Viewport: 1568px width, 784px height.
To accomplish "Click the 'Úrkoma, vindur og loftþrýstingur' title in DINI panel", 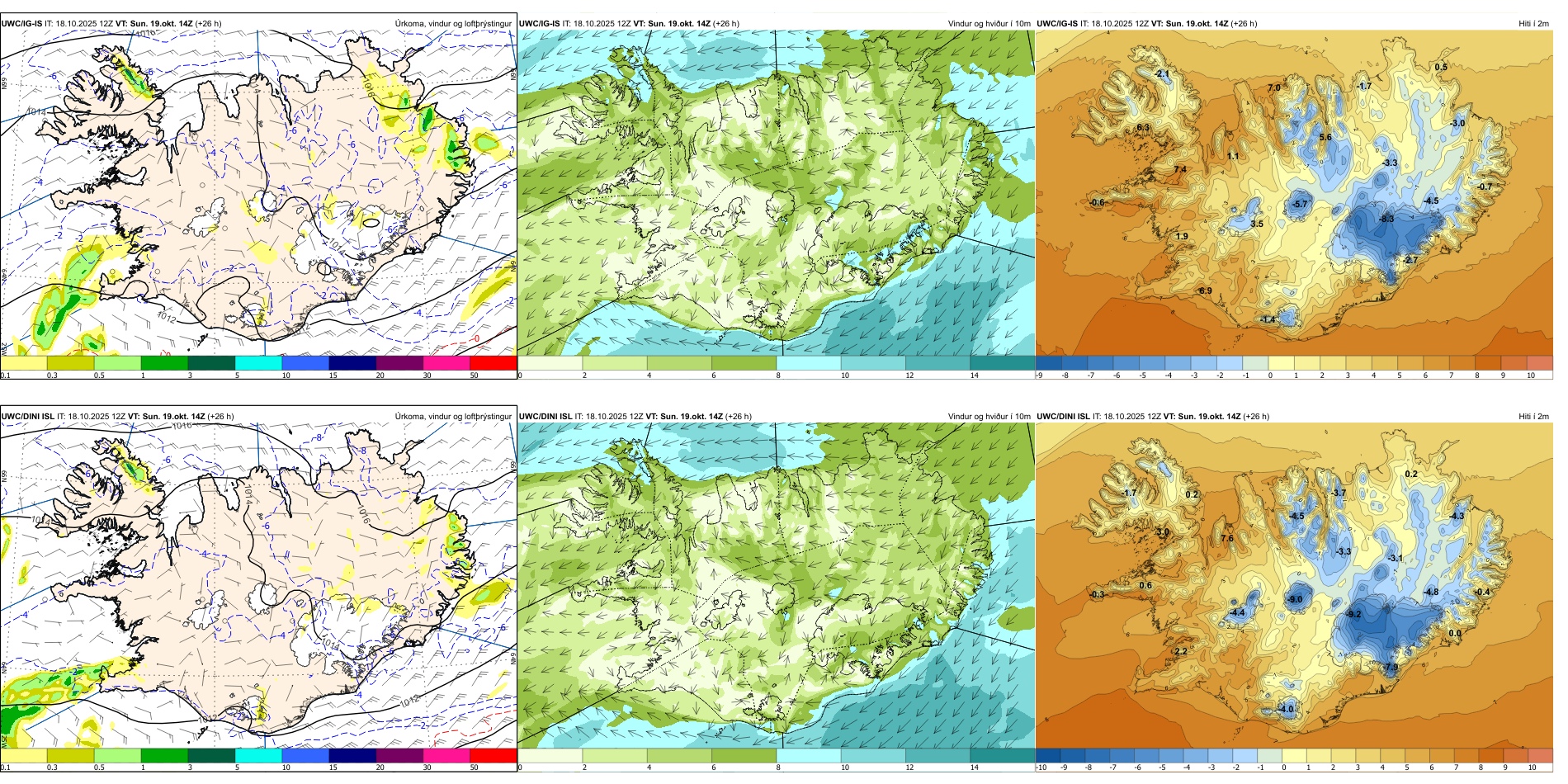I will 453,417.
